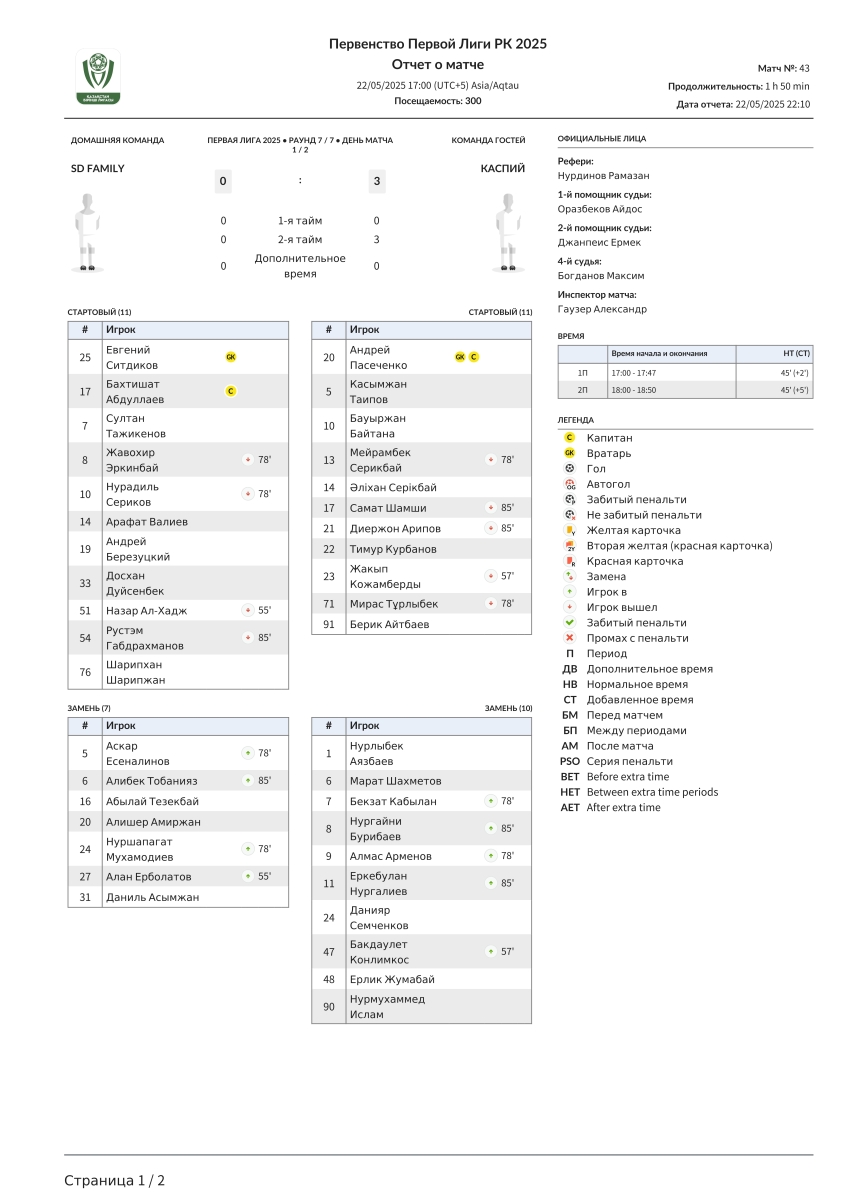Click substituted-in icon for Алан Ерболатов
Screen dimensions: 848x1200
pos(247,876)
